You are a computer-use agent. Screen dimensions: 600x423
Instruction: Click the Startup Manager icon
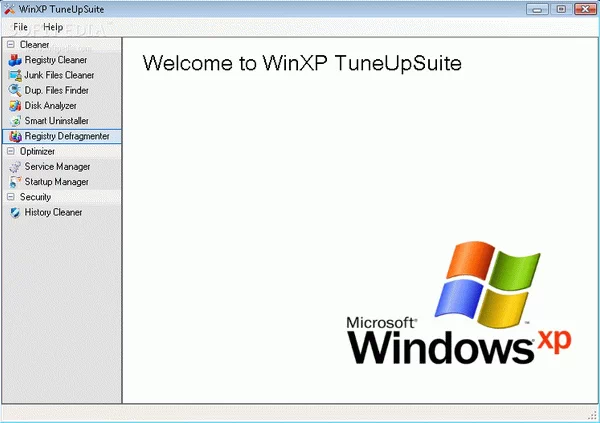pyautogui.click(x=15, y=182)
